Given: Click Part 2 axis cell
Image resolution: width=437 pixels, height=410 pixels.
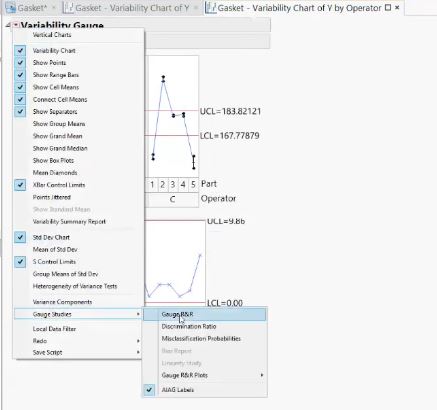Looking at the screenshot, I should point(162,184).
